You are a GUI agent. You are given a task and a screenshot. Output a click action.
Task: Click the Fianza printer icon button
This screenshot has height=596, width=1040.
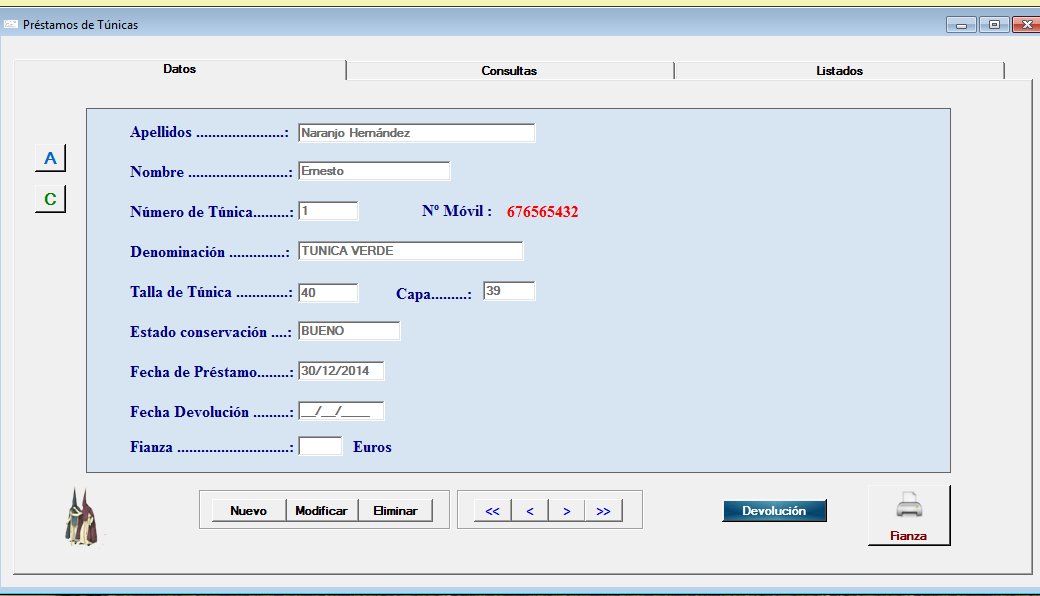coord(908,515)
